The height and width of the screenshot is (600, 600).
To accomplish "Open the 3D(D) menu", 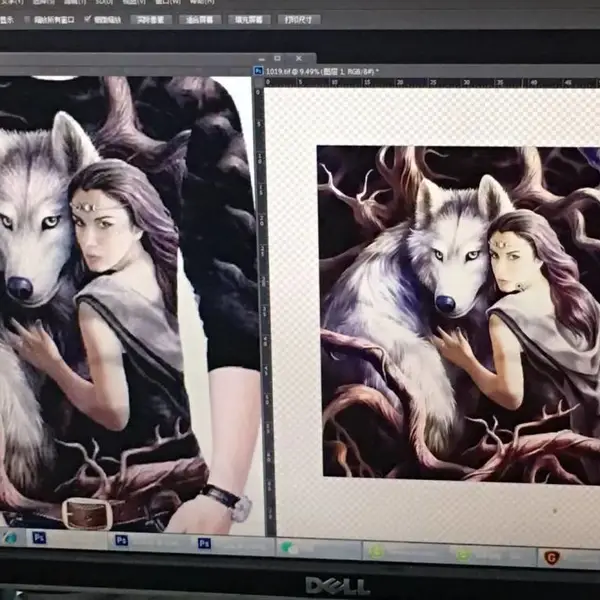I will 104,2.
